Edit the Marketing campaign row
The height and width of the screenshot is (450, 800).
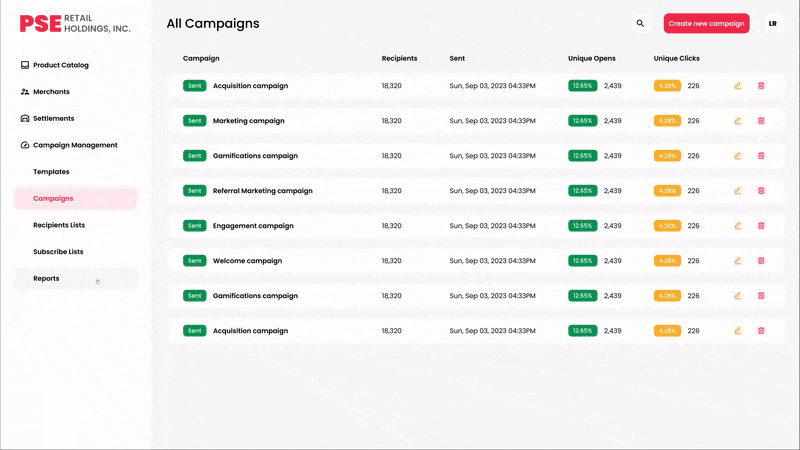[737, 121]
